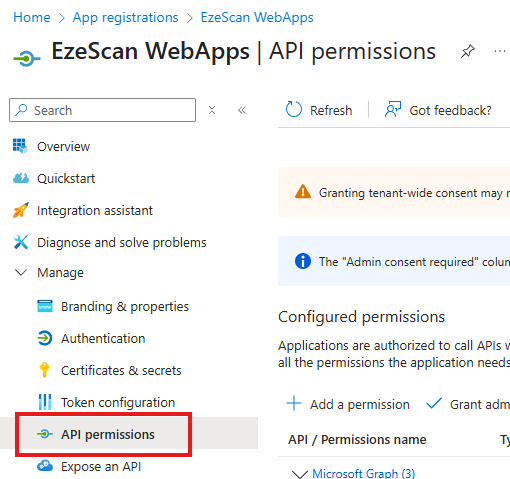The height and width of the screenshot is (479, 510).
Task: Collapse the Microsoft Graph (3) group
Action: coord(299,474)
